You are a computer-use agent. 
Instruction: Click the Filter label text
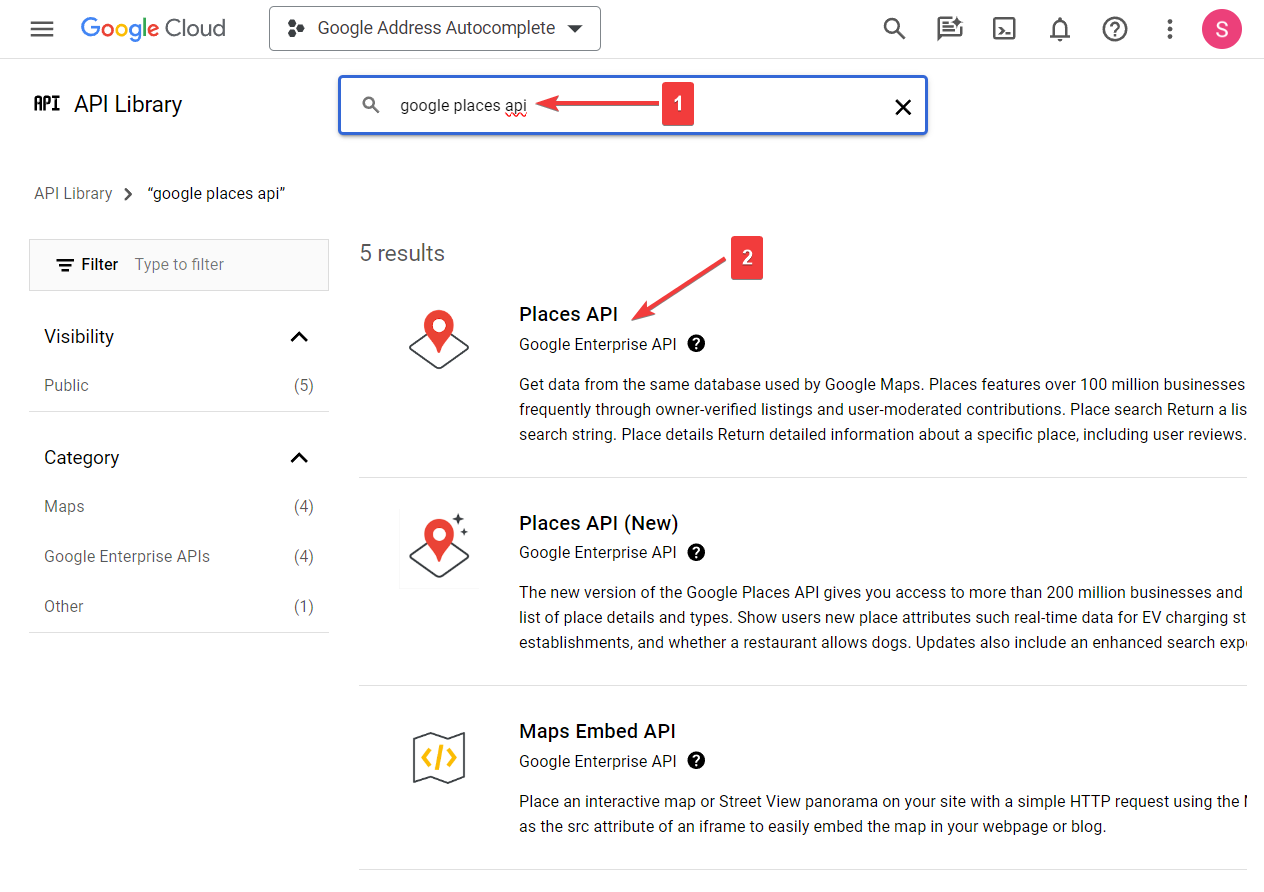point(100,265)
